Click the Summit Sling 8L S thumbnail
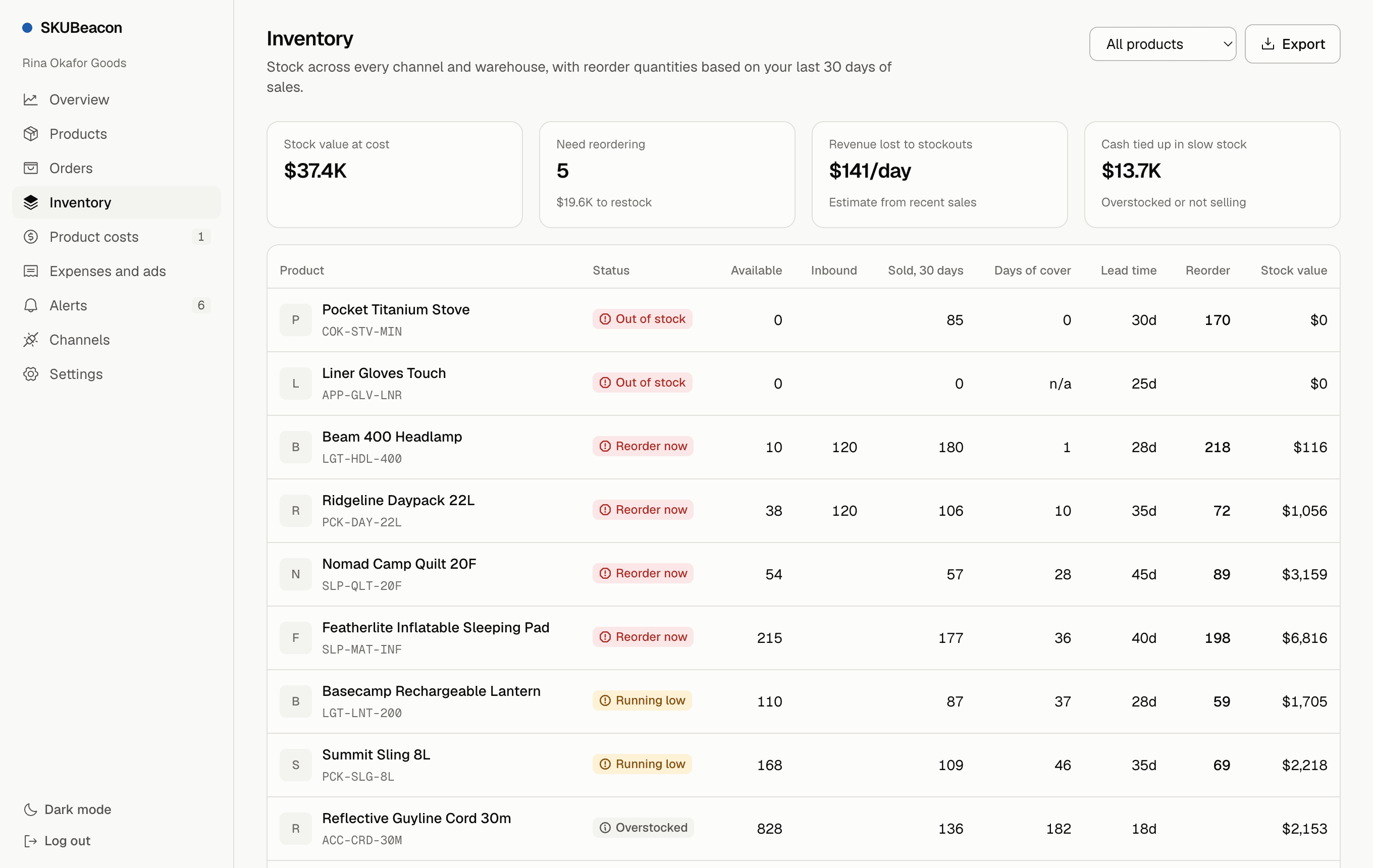This screenshot has height=868, width=1373. [x=295, y=765]
